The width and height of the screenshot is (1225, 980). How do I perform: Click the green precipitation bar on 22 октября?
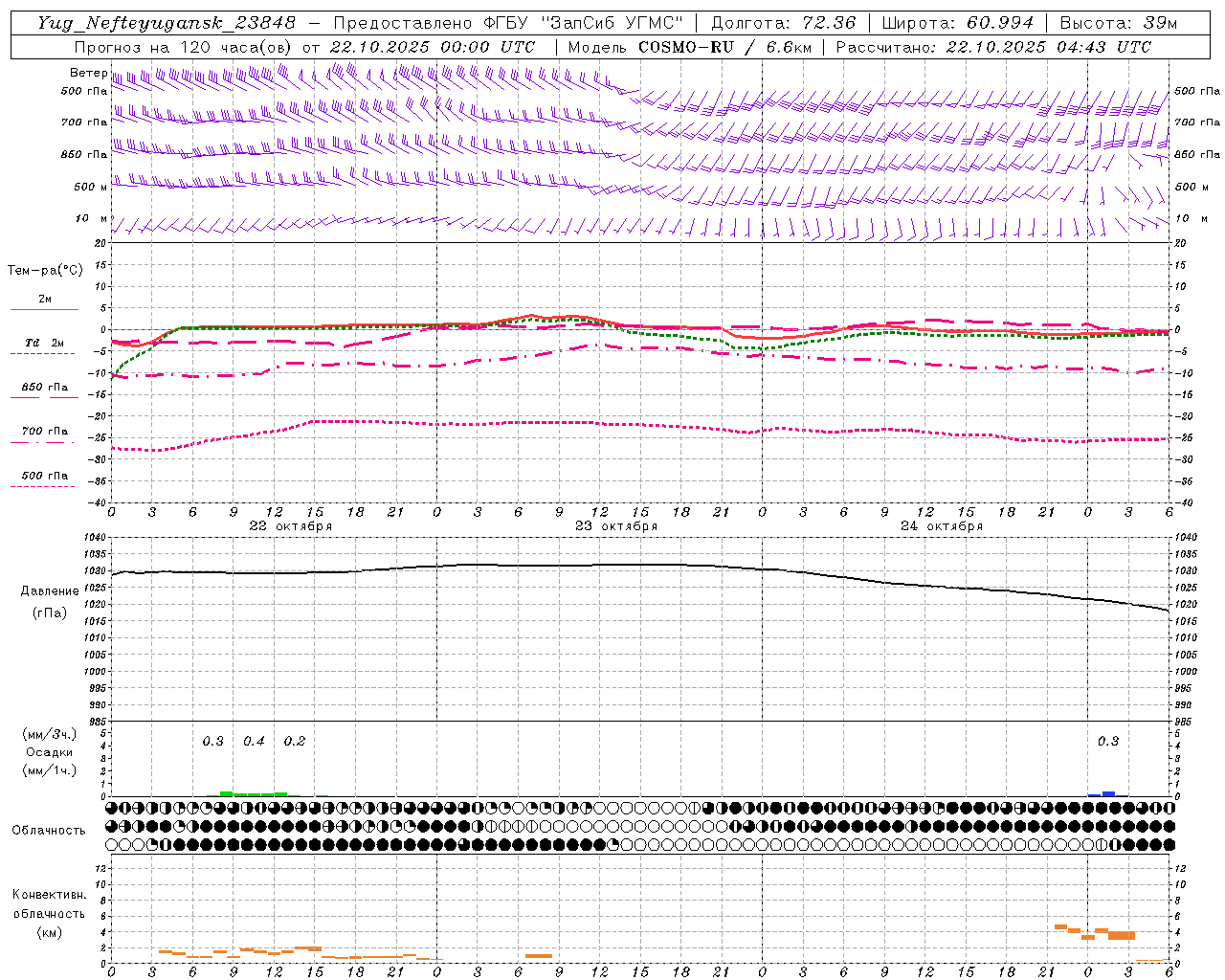tap(254, 793)
